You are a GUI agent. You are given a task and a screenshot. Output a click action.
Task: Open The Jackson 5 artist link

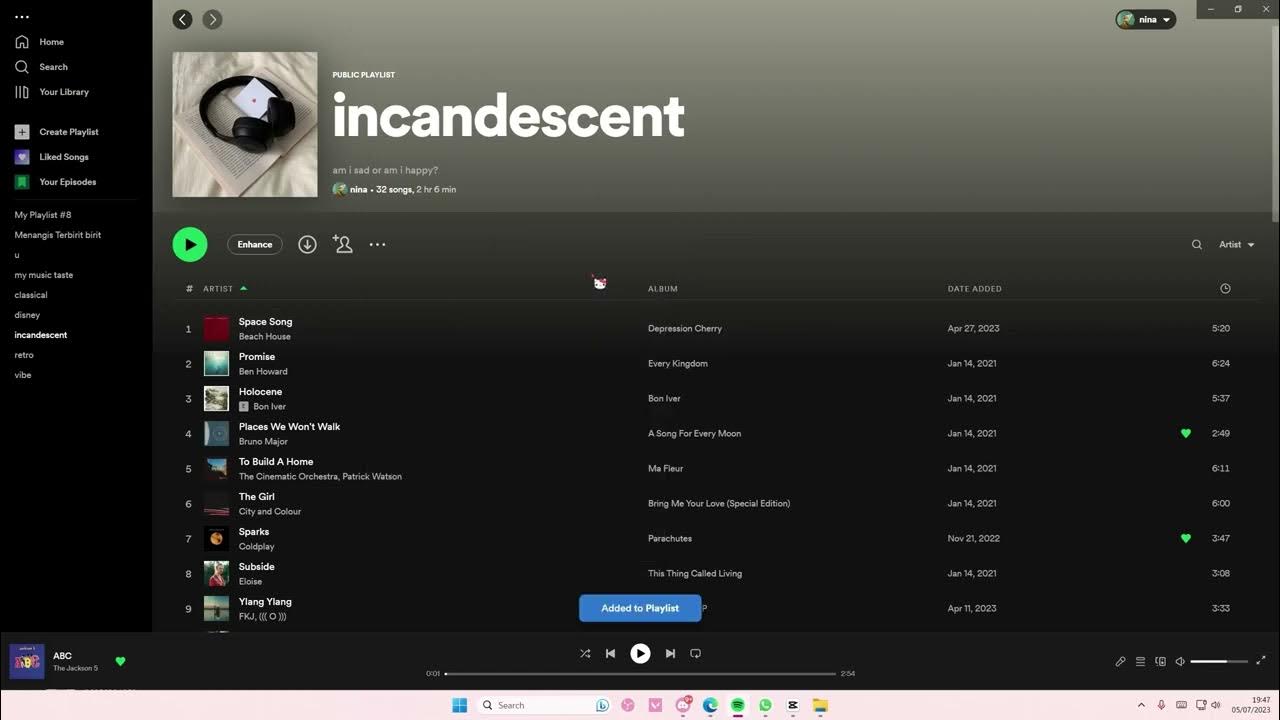click(x=75, y=668)
